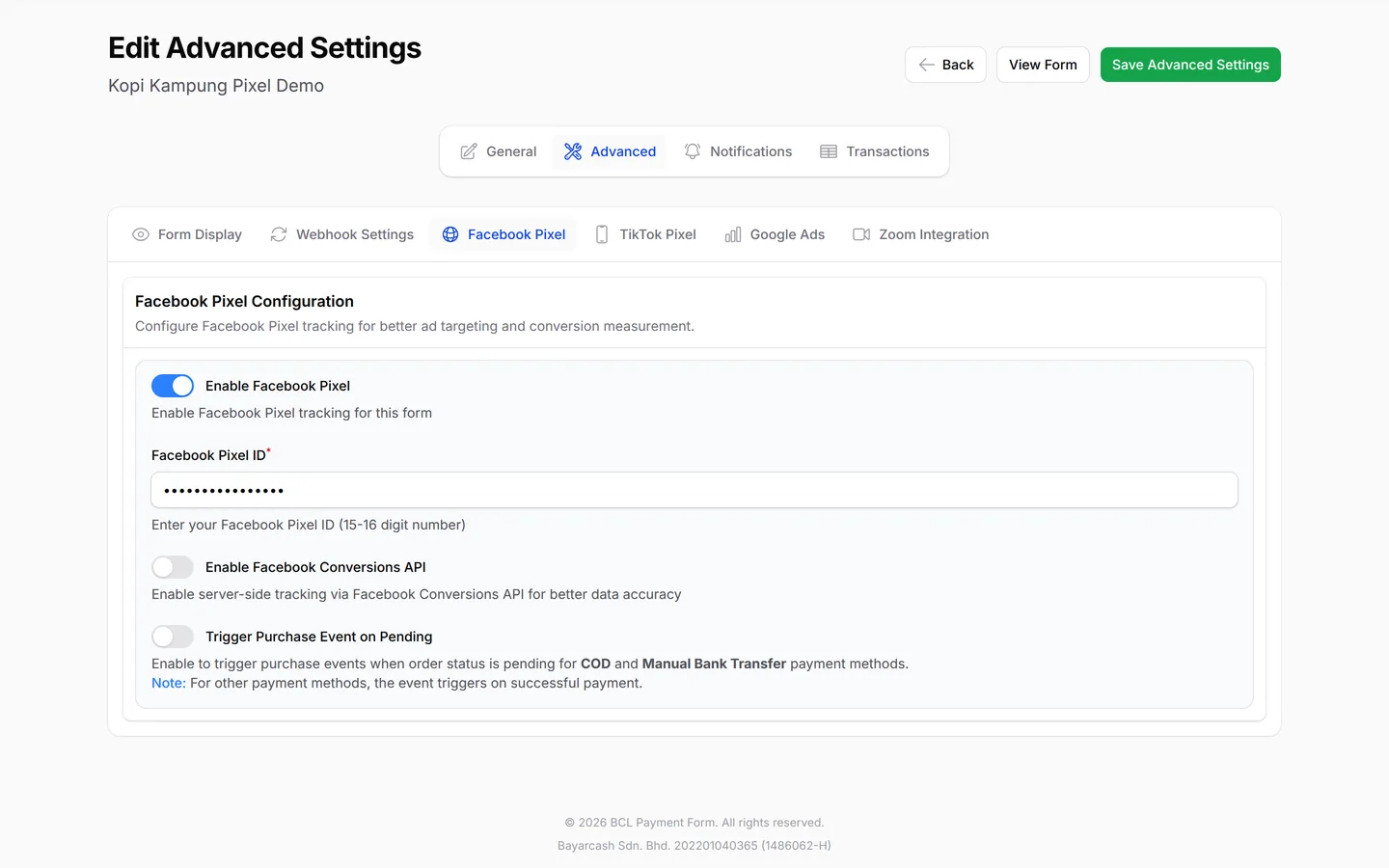Click the bar chart icon beside Google Ads

click(733, 234)
